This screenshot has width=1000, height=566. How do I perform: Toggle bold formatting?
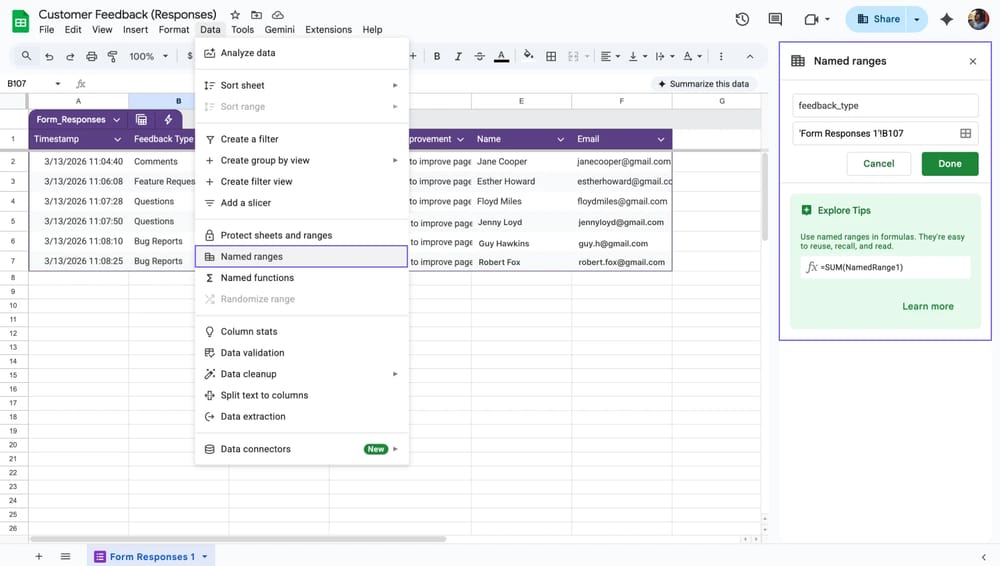coord(437,57)
